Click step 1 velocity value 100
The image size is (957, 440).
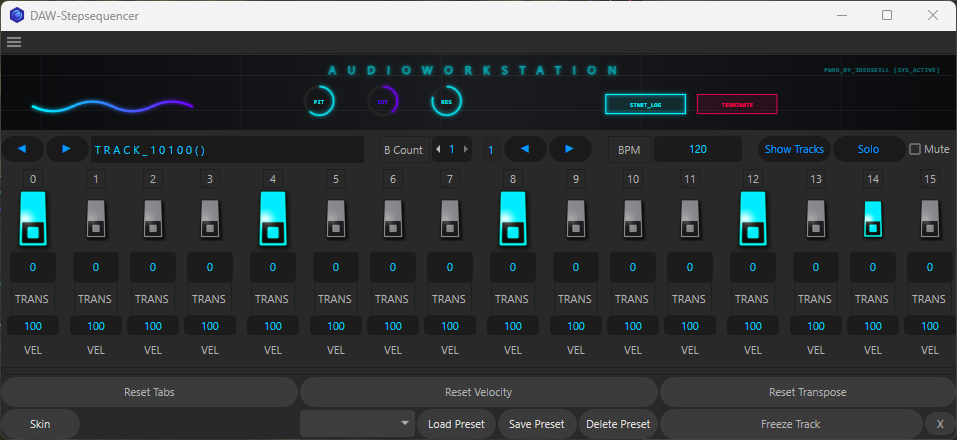pos(96,326)
